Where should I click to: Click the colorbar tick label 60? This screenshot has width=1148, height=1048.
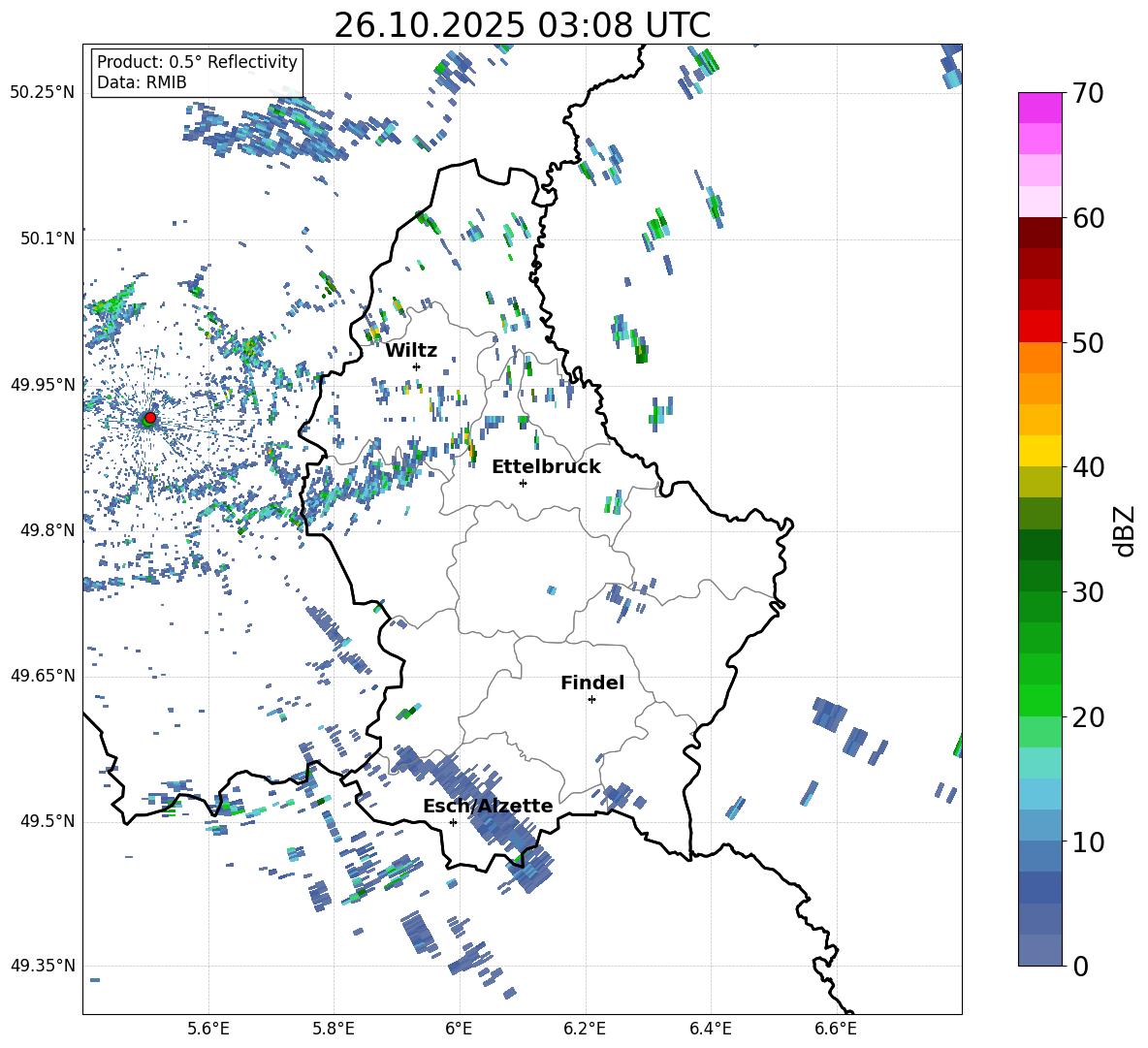click(x=1088, y=218)
